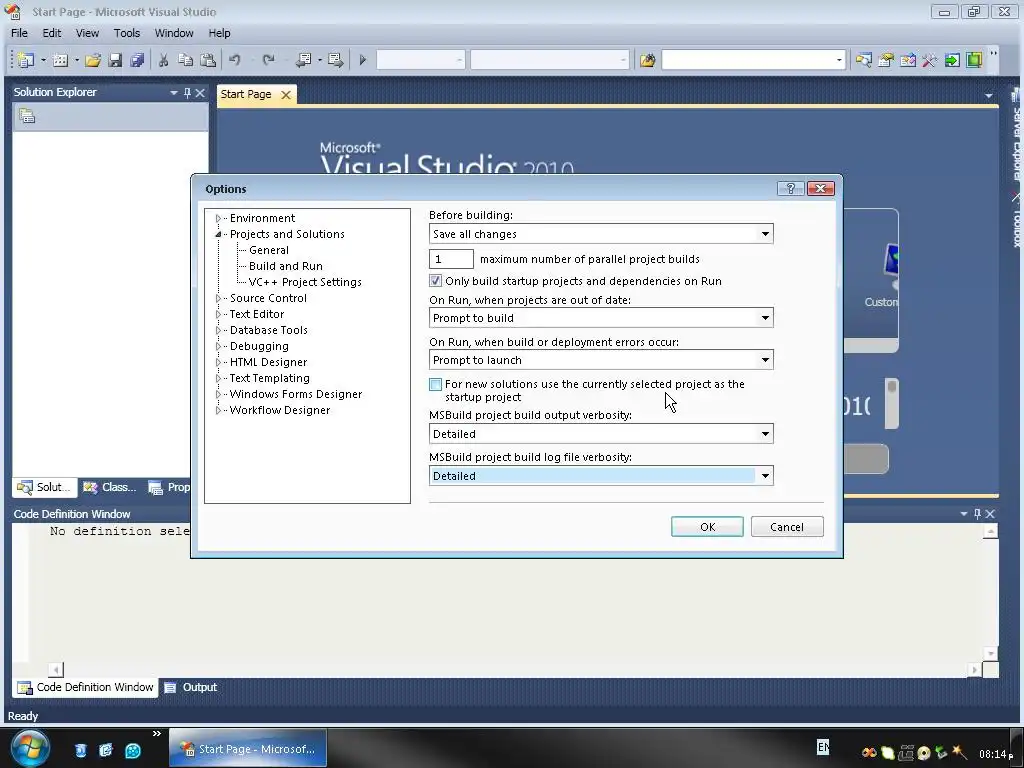1024x768 pixels.
Task: Select 'HTML Designer' in options tree
Action: (268, 362)
